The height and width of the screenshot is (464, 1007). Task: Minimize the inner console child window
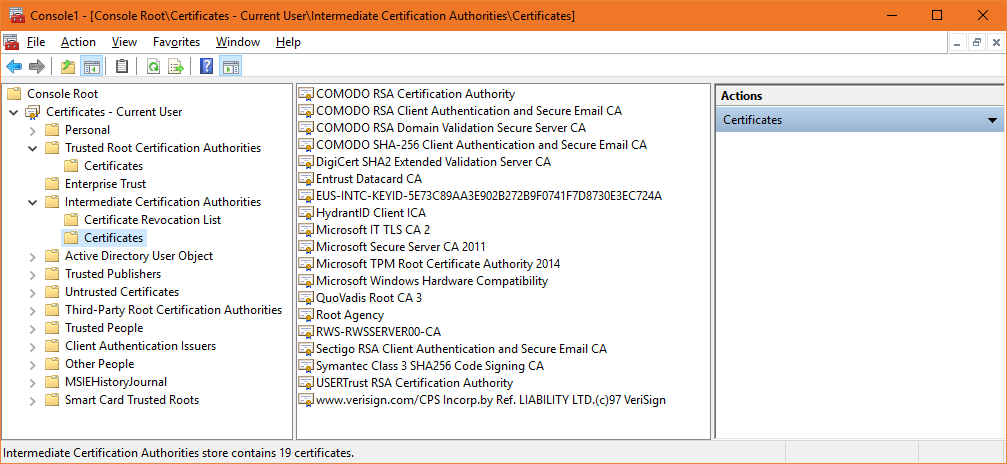click(959, 42)
